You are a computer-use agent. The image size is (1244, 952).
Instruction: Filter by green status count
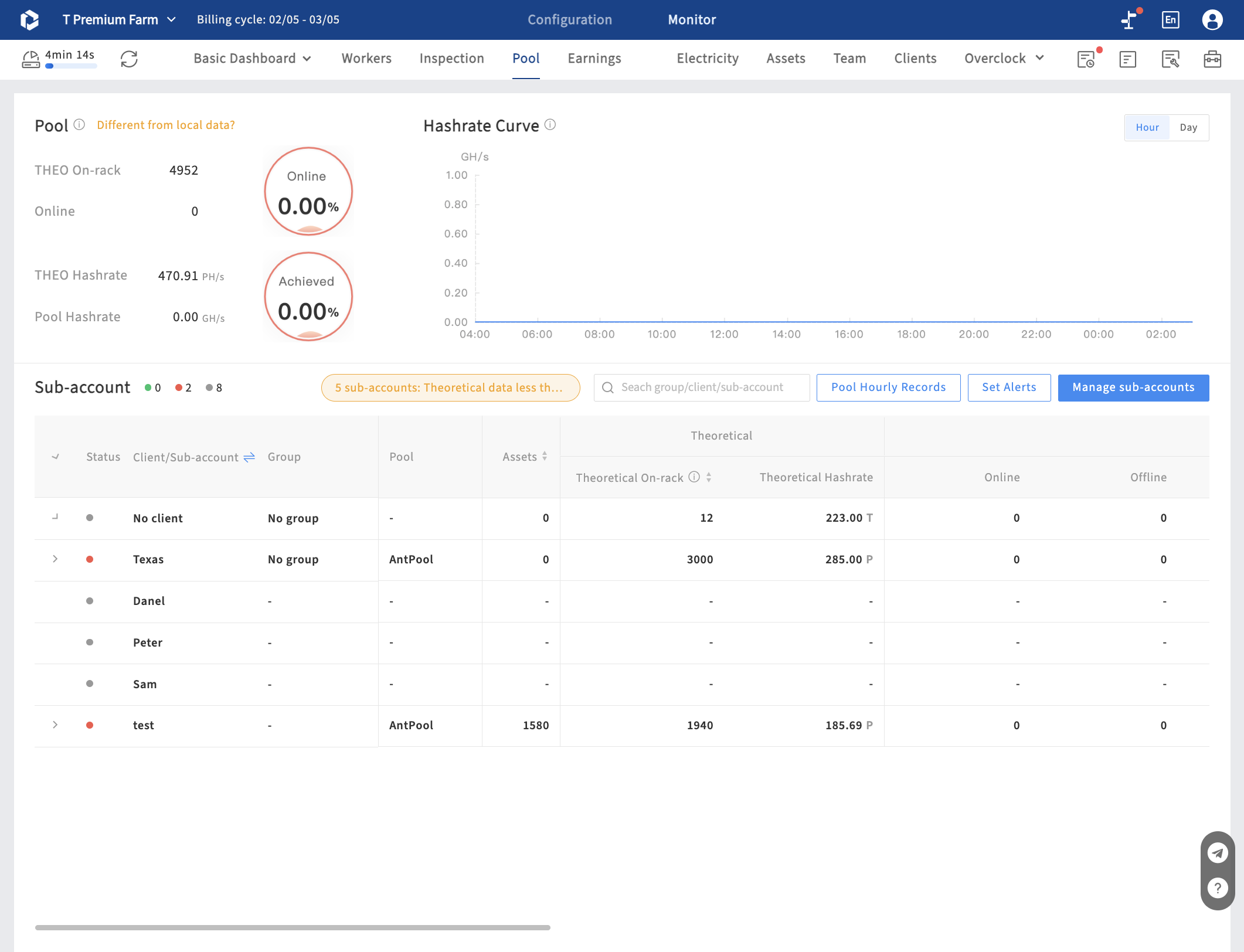[153, 387]
